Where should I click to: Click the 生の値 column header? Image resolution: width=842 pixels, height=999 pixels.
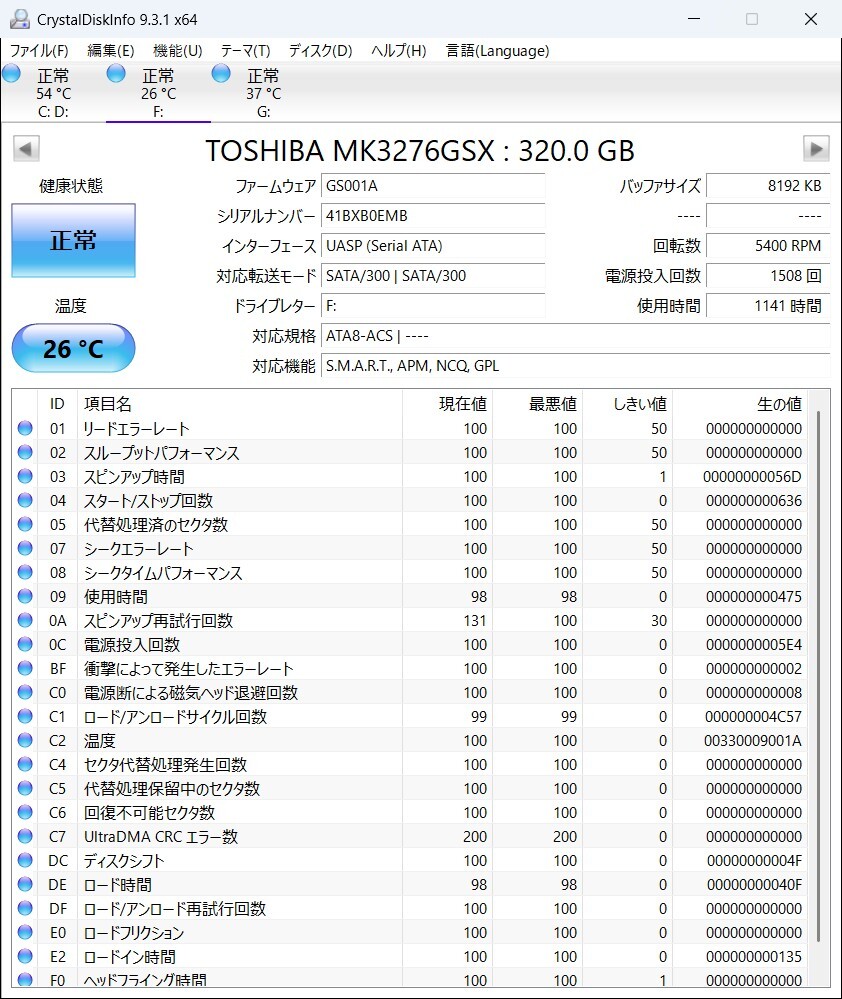(740, 404)
